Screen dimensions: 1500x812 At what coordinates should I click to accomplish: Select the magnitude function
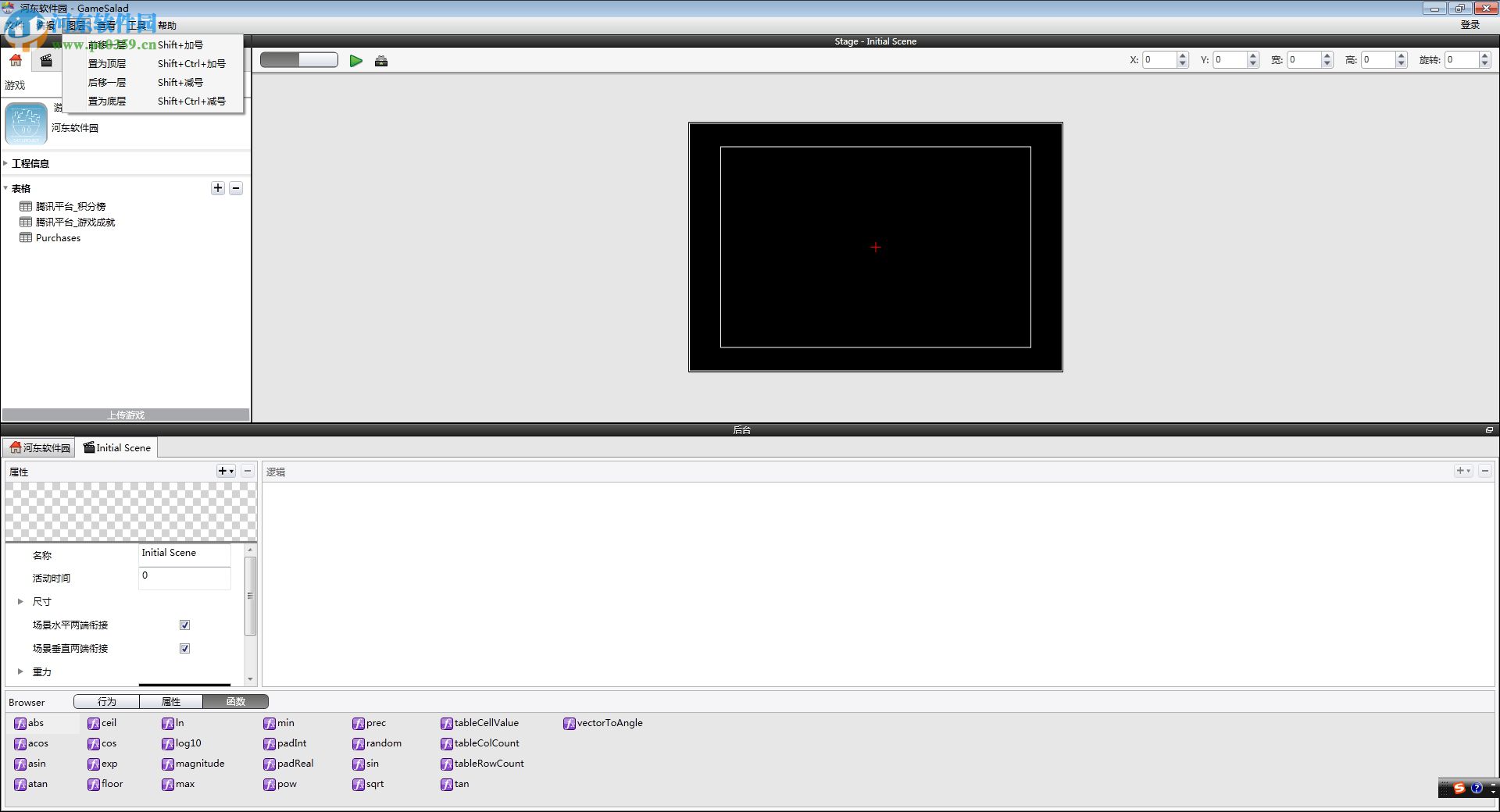coord(193,764)
